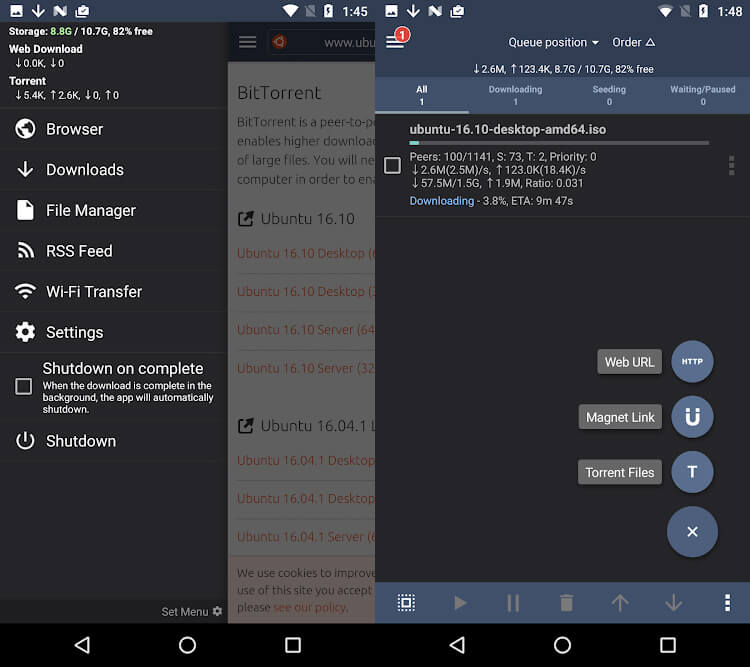The width and height of the screenshot is (750, 667).
Task: Tap the Ubuntu site favicon in address bar
Action: (279, 42)
